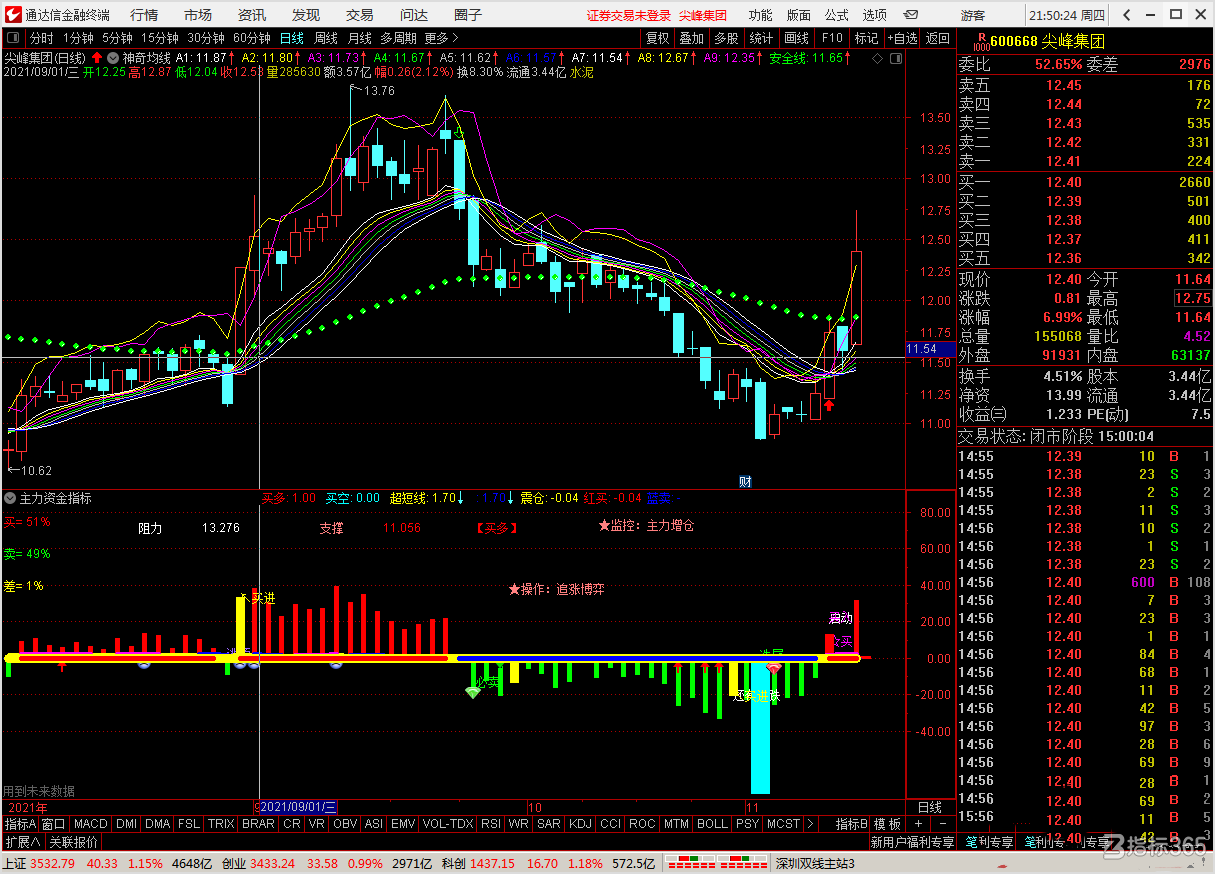Select the MACD indicator tab
The image size is (1215, 874).
click(91, 824)
